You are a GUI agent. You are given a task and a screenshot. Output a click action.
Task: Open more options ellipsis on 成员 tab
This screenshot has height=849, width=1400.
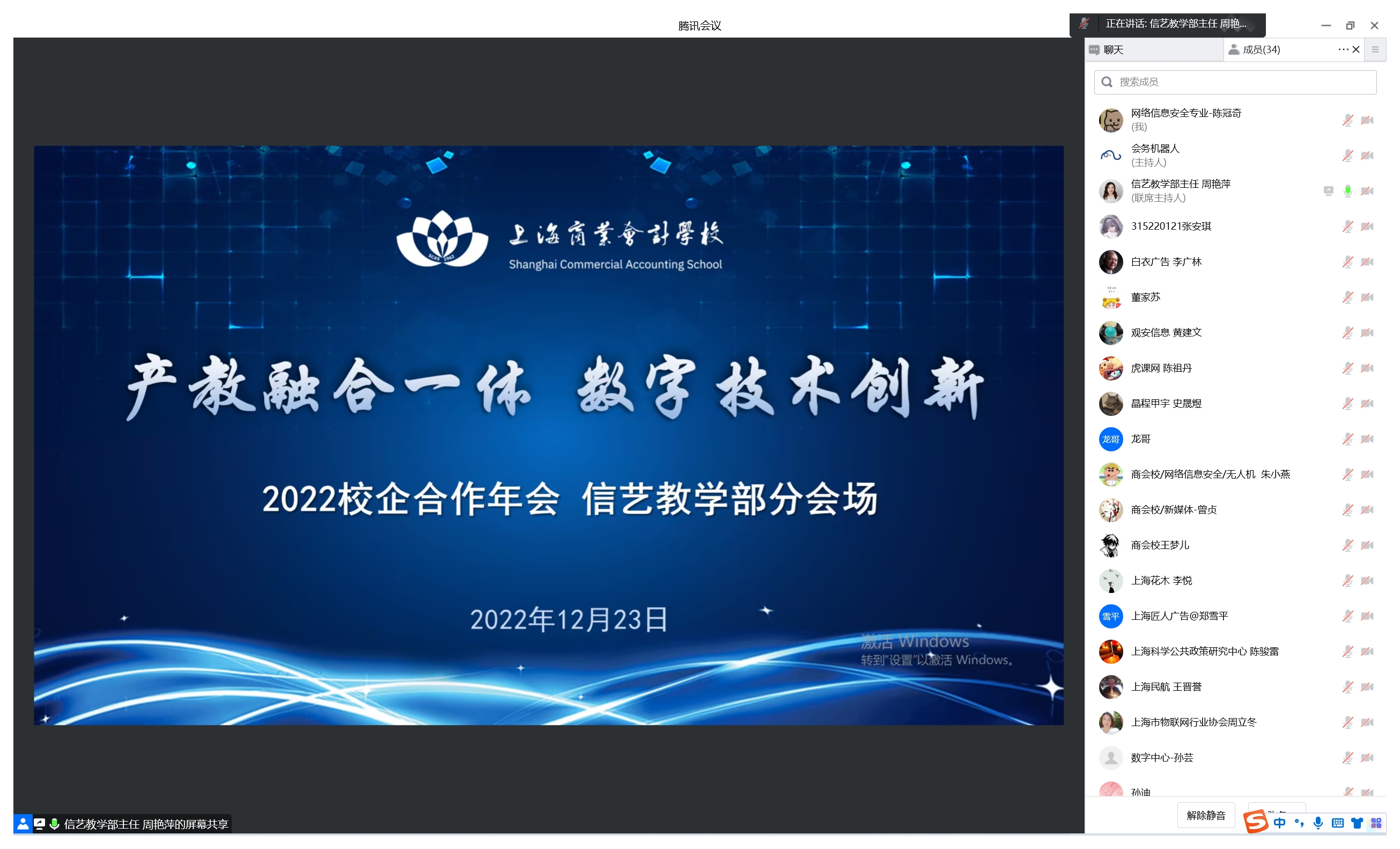click(1343, 49)
